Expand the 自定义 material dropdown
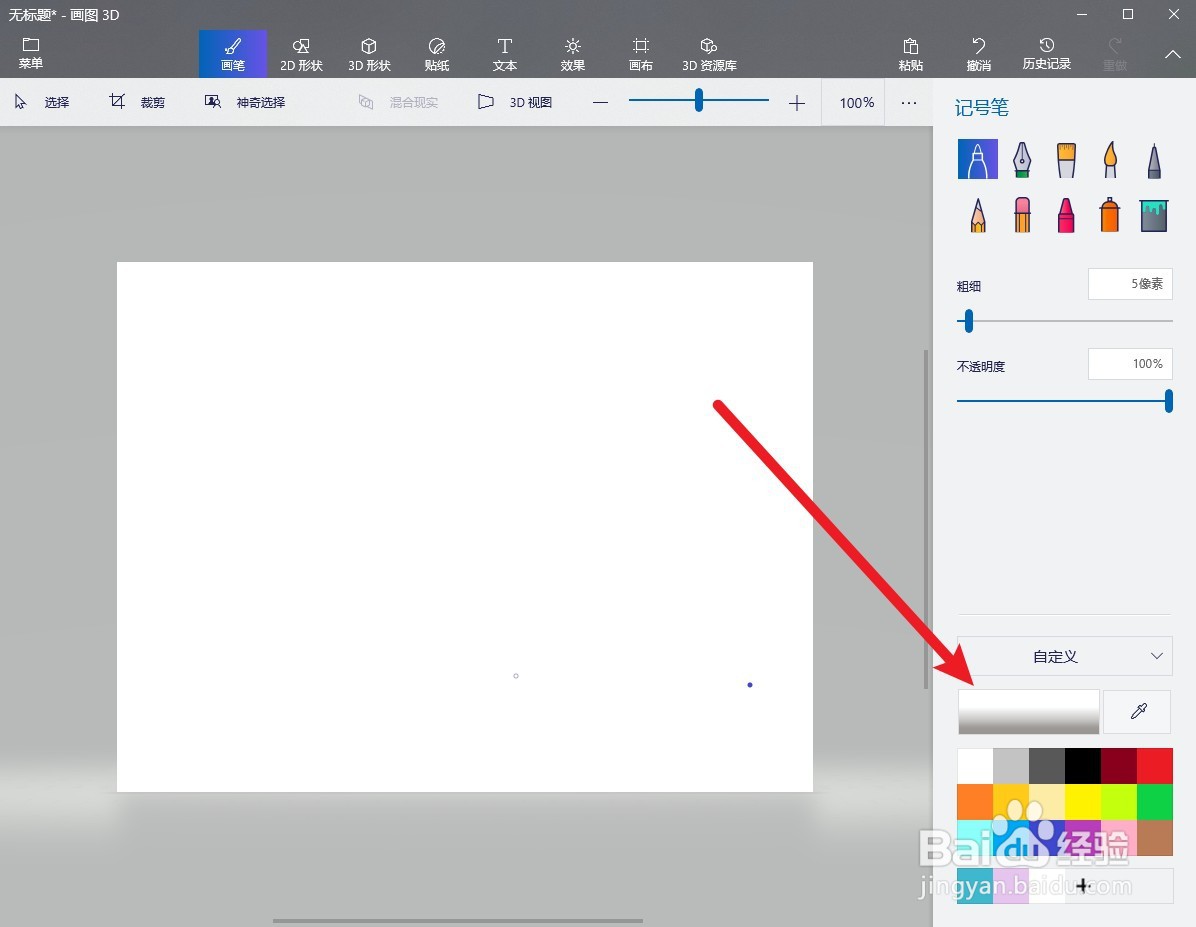Screen dimensions: 1196x927 point(1065,656)
